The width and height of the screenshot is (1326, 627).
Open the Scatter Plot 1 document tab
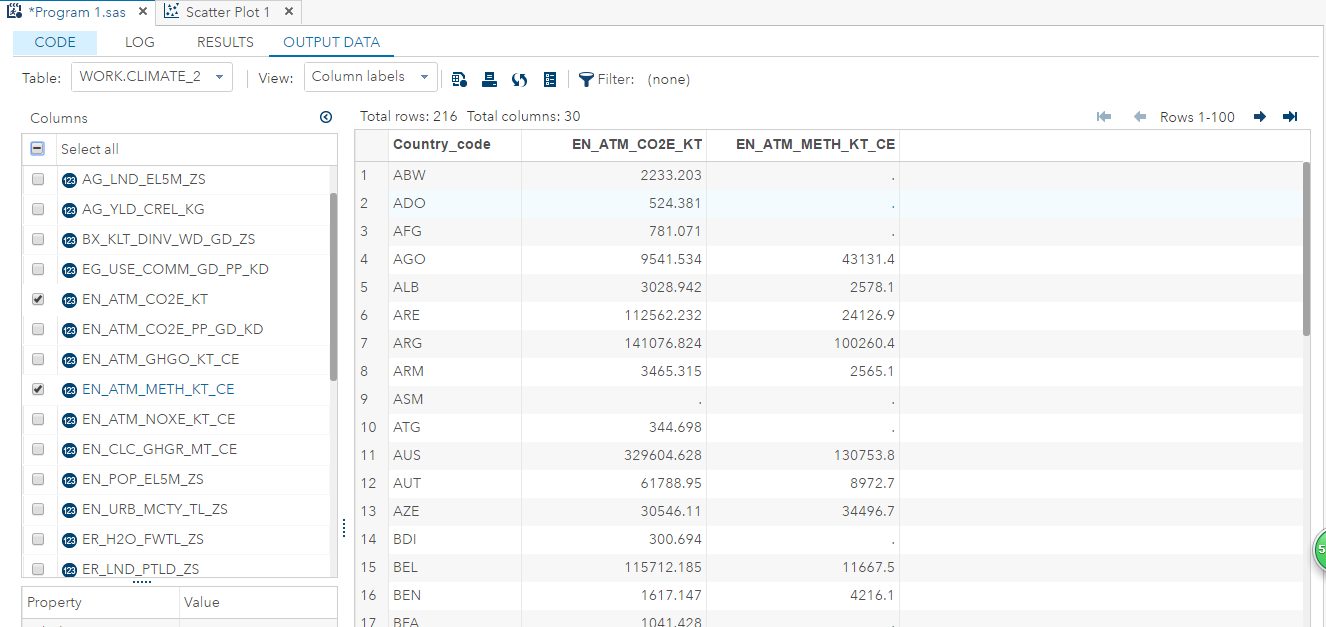[x=228, y=12]
